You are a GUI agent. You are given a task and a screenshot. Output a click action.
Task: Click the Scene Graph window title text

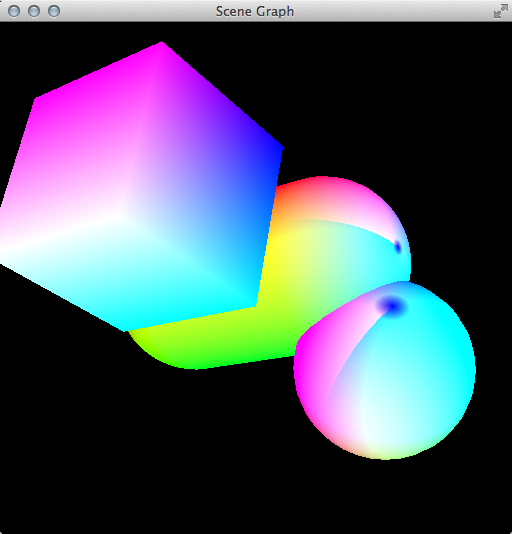tap(255, 11)
